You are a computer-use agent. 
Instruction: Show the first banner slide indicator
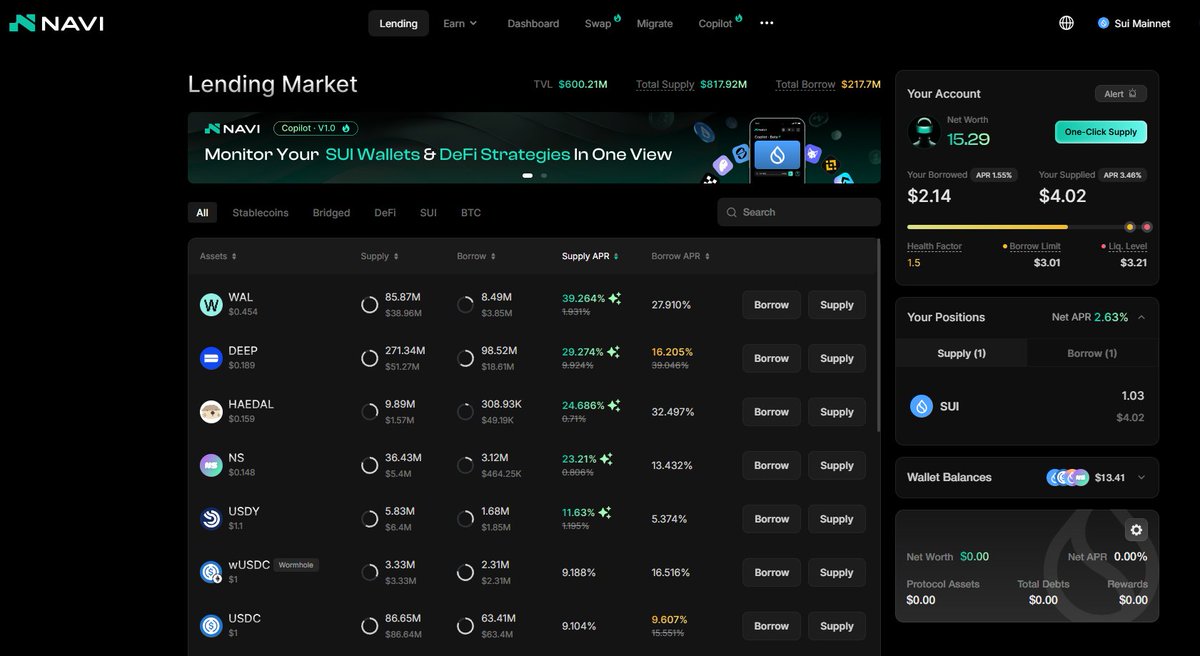pos(528,175)
